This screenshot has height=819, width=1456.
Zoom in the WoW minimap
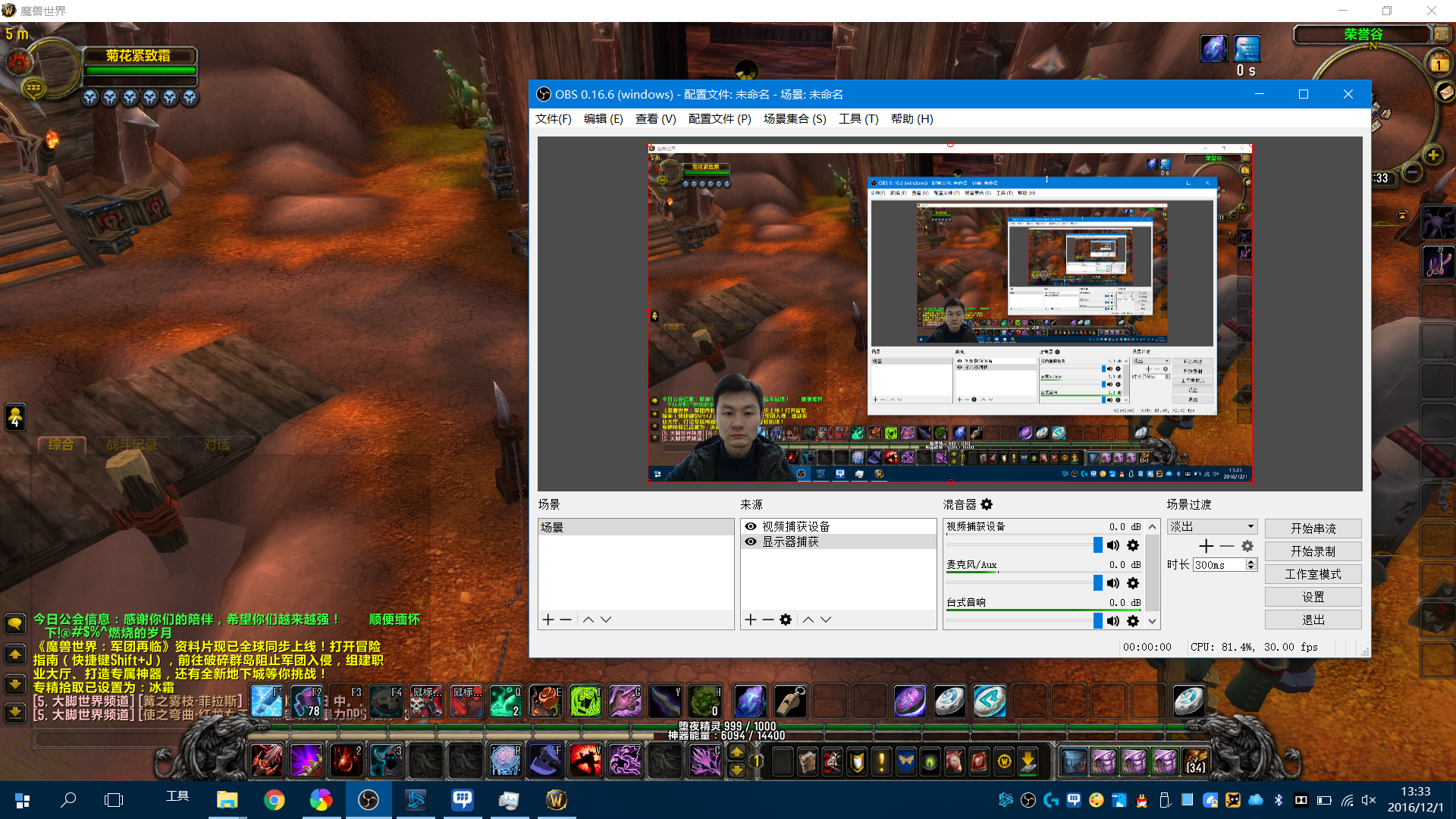(x=1432, y=155)
